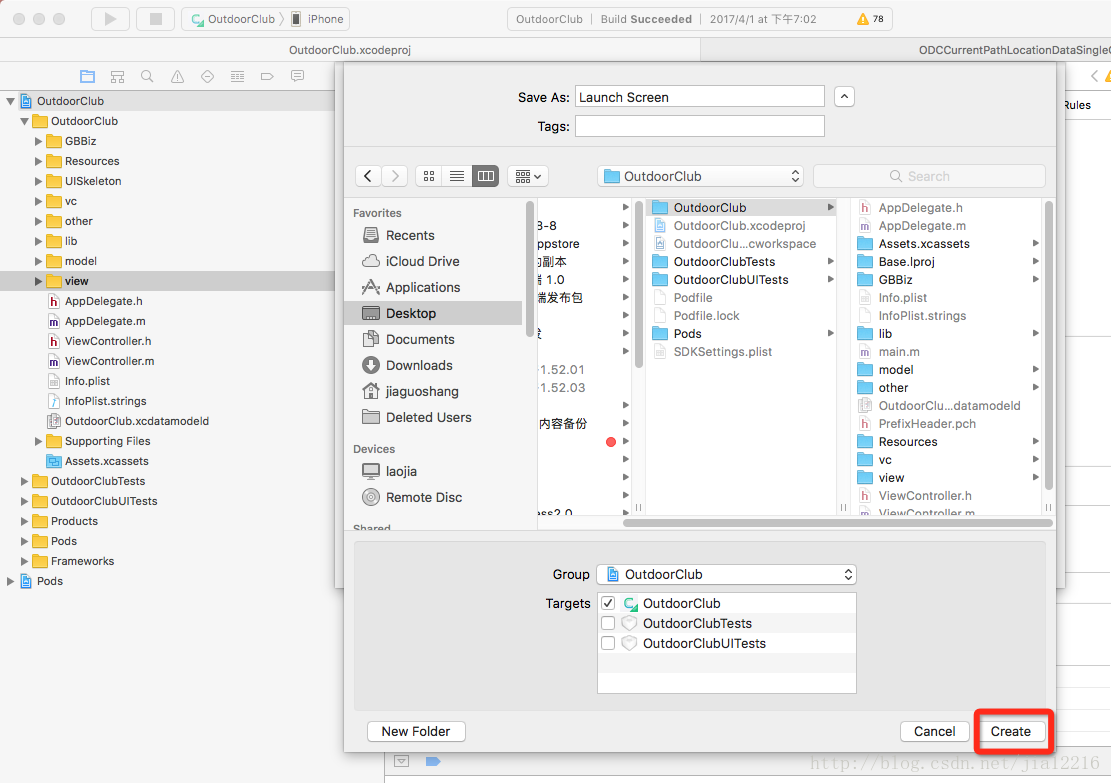Expand the GBBiz folder in navigator
Screen dimensions: 1111x783
click(38, 141)
